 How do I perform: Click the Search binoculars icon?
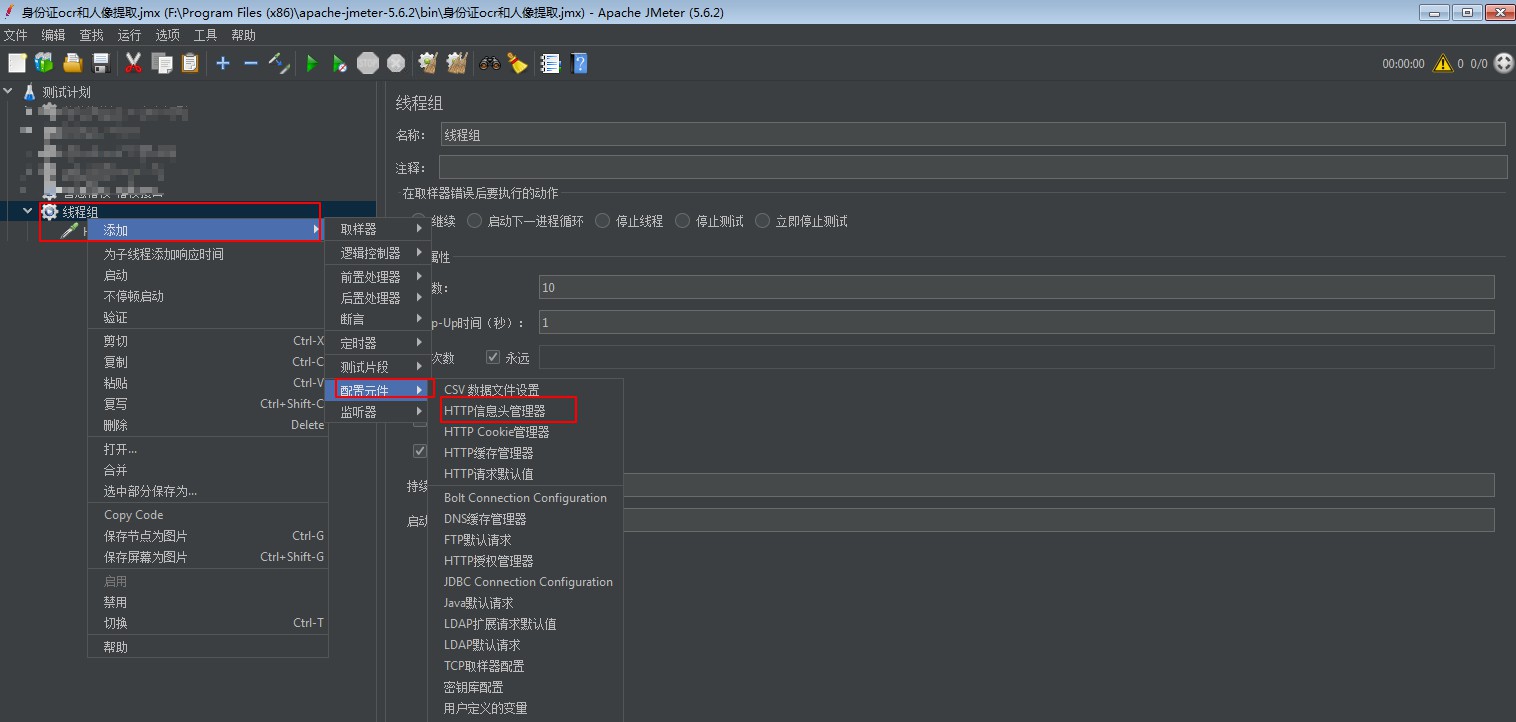[489, 63]
